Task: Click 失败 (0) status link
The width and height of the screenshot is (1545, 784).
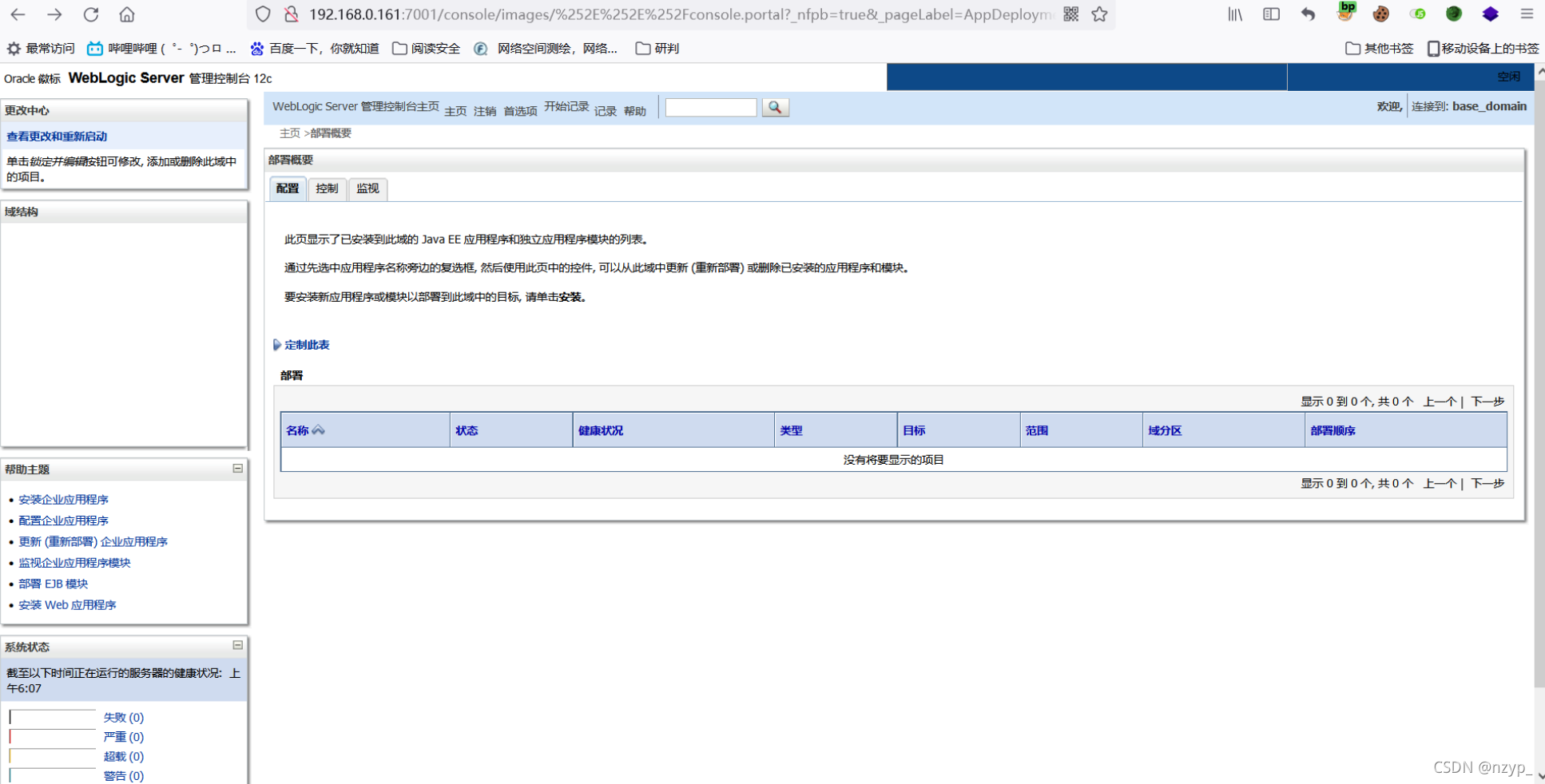Action: 124,718
